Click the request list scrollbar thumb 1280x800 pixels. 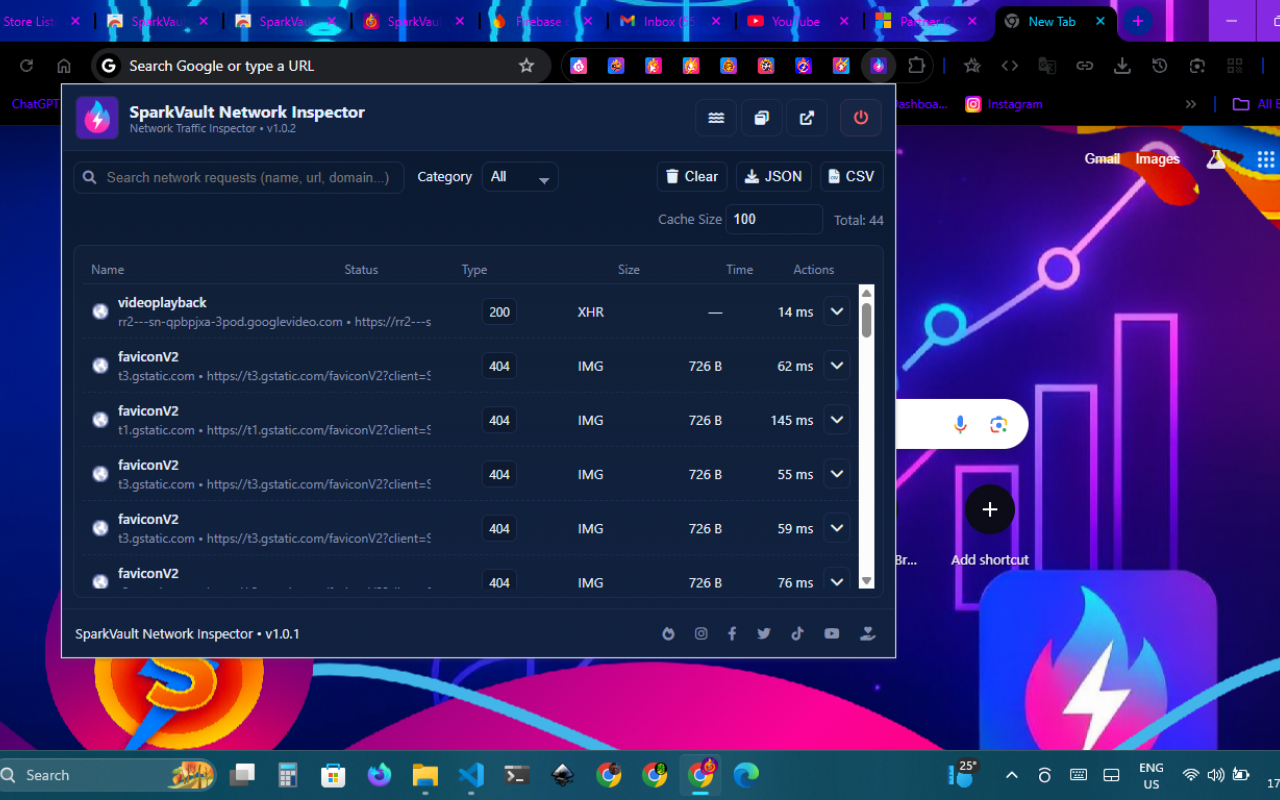coord(866,319)
